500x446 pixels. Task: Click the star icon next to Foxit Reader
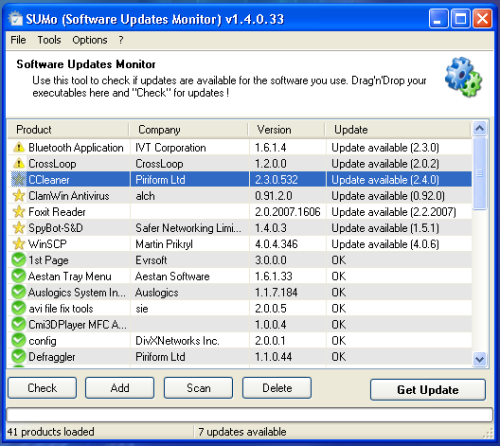[19, 212]
